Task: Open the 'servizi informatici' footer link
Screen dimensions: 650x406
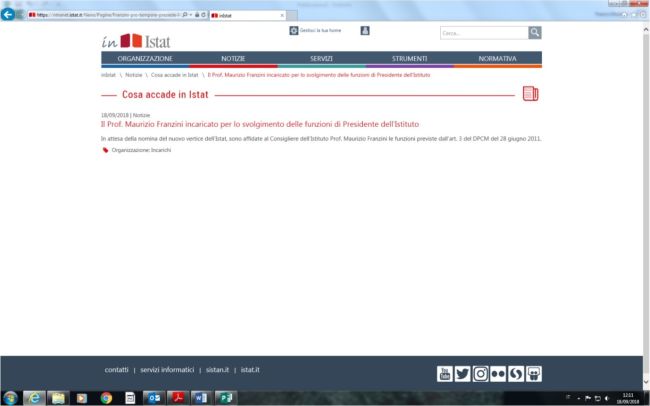Action: 167,370
